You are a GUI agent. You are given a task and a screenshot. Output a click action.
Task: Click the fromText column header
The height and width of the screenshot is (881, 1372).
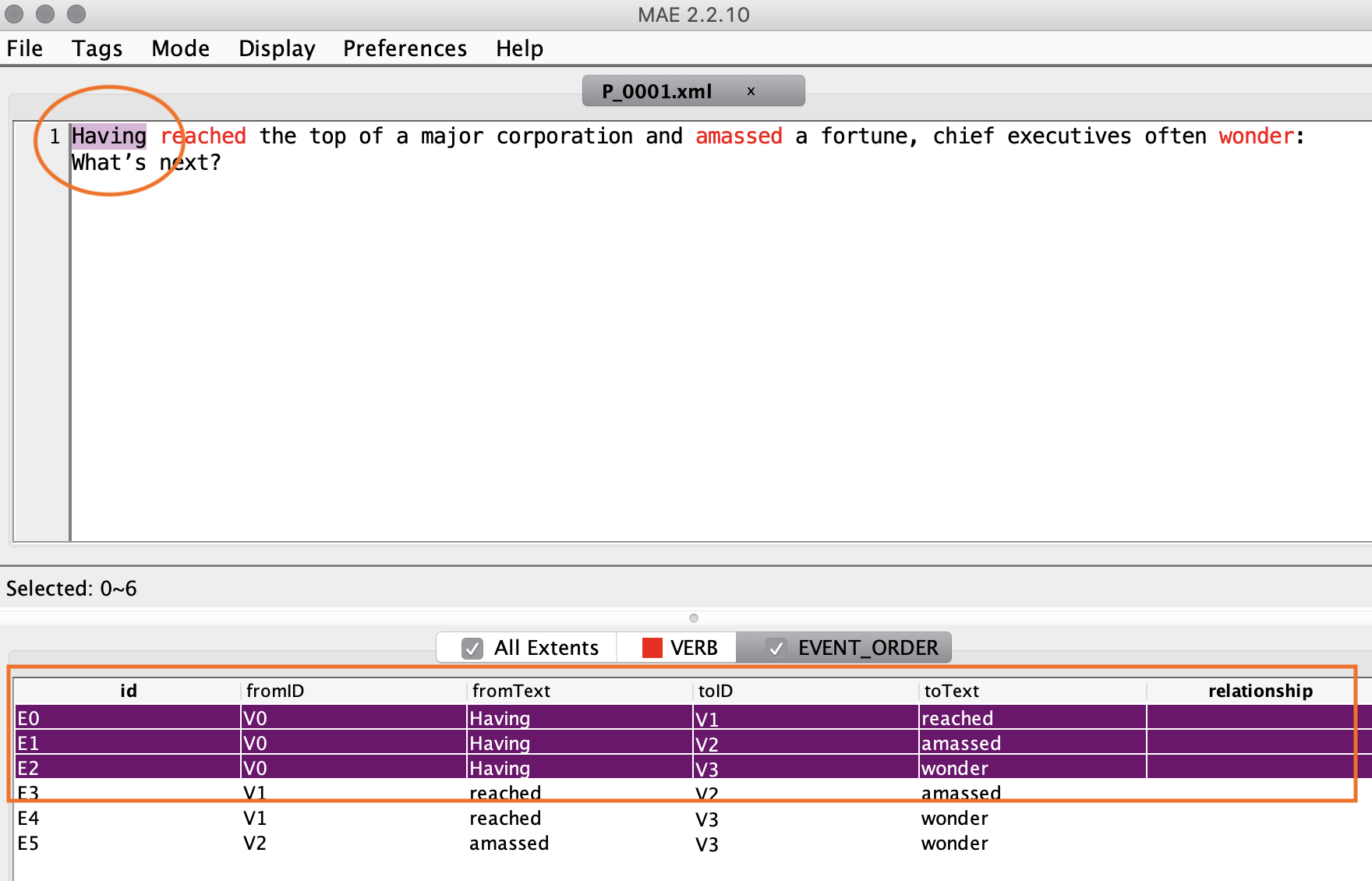pyautogui.click(x=581, y=691)
